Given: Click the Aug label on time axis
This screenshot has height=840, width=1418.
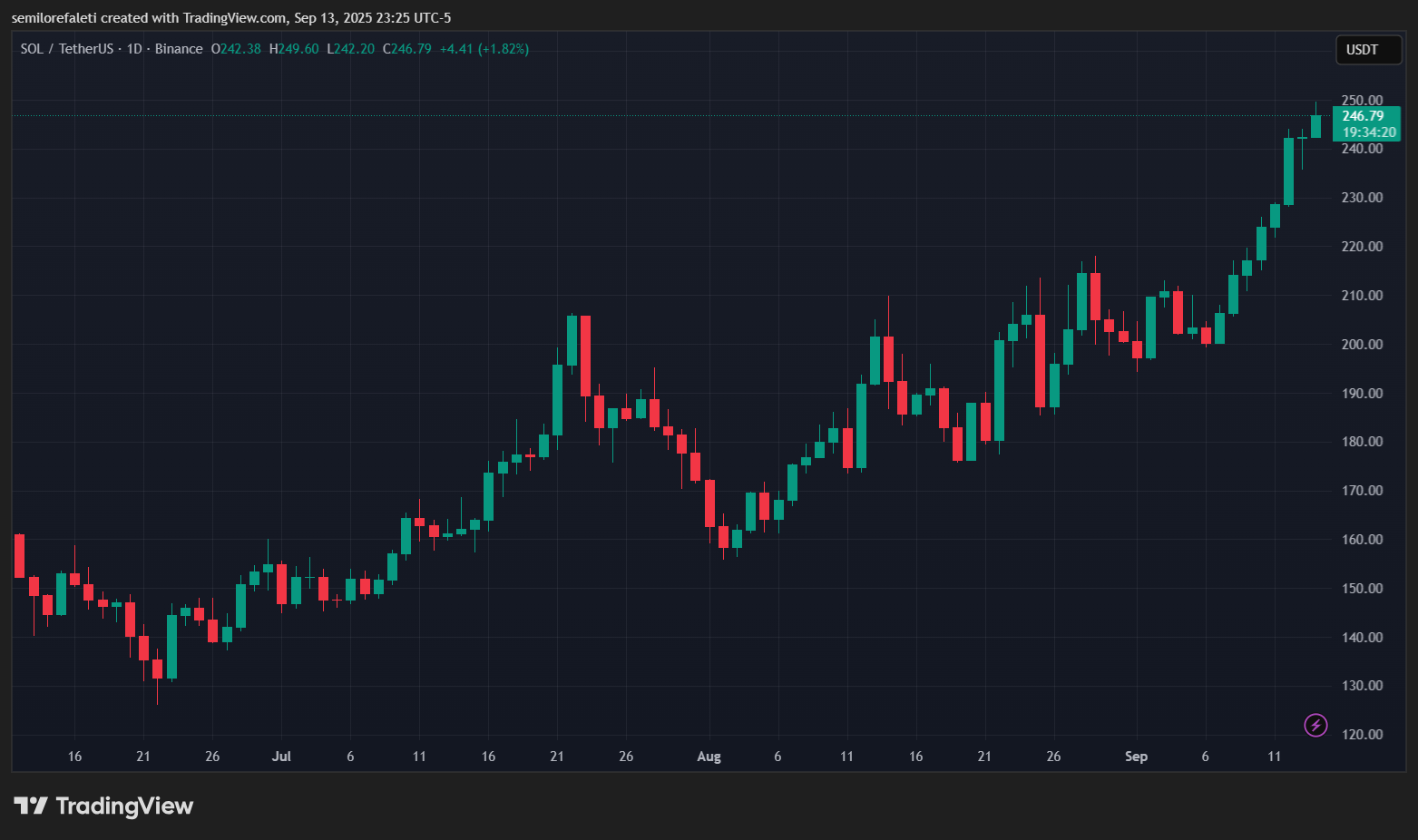Looking at the screenshot, I should coord(709,757).
